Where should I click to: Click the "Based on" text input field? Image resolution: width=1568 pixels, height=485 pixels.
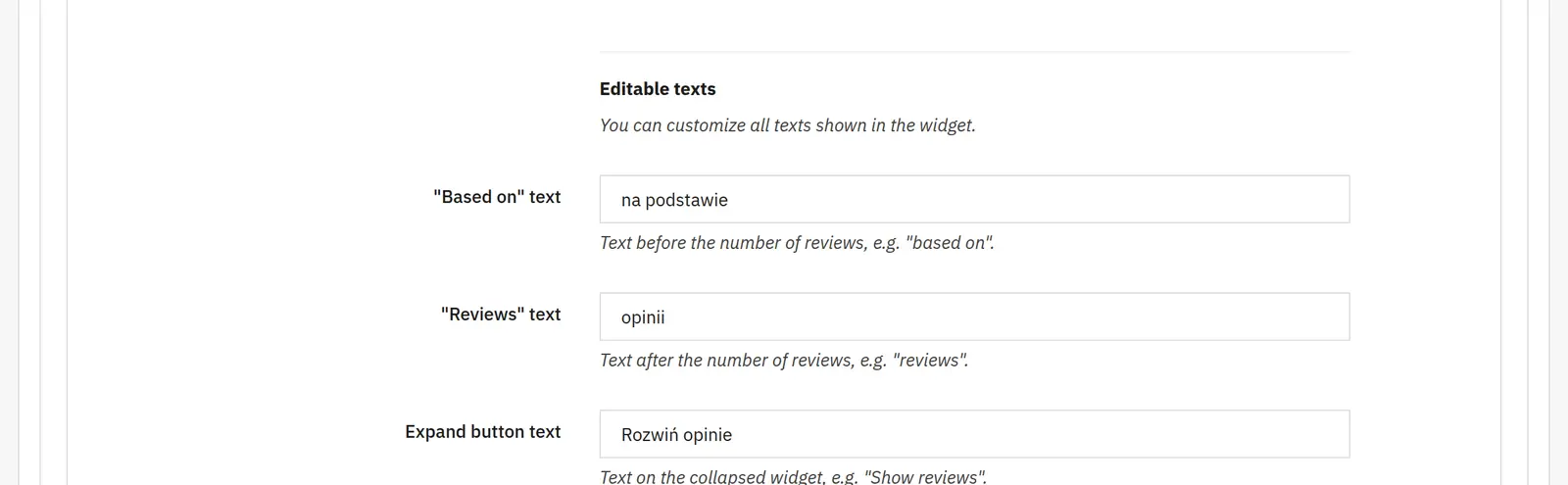(x=974, y=199)
